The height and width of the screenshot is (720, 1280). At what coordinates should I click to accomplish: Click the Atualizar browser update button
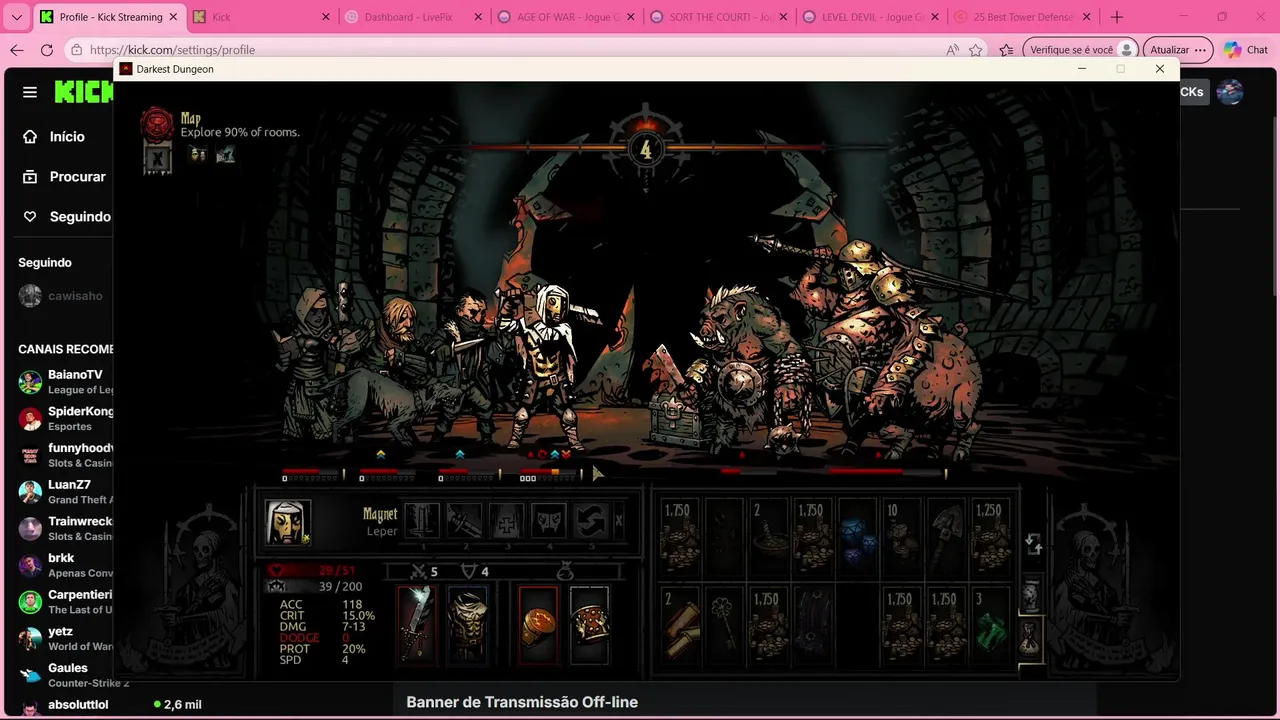(x=1178, y=50)
